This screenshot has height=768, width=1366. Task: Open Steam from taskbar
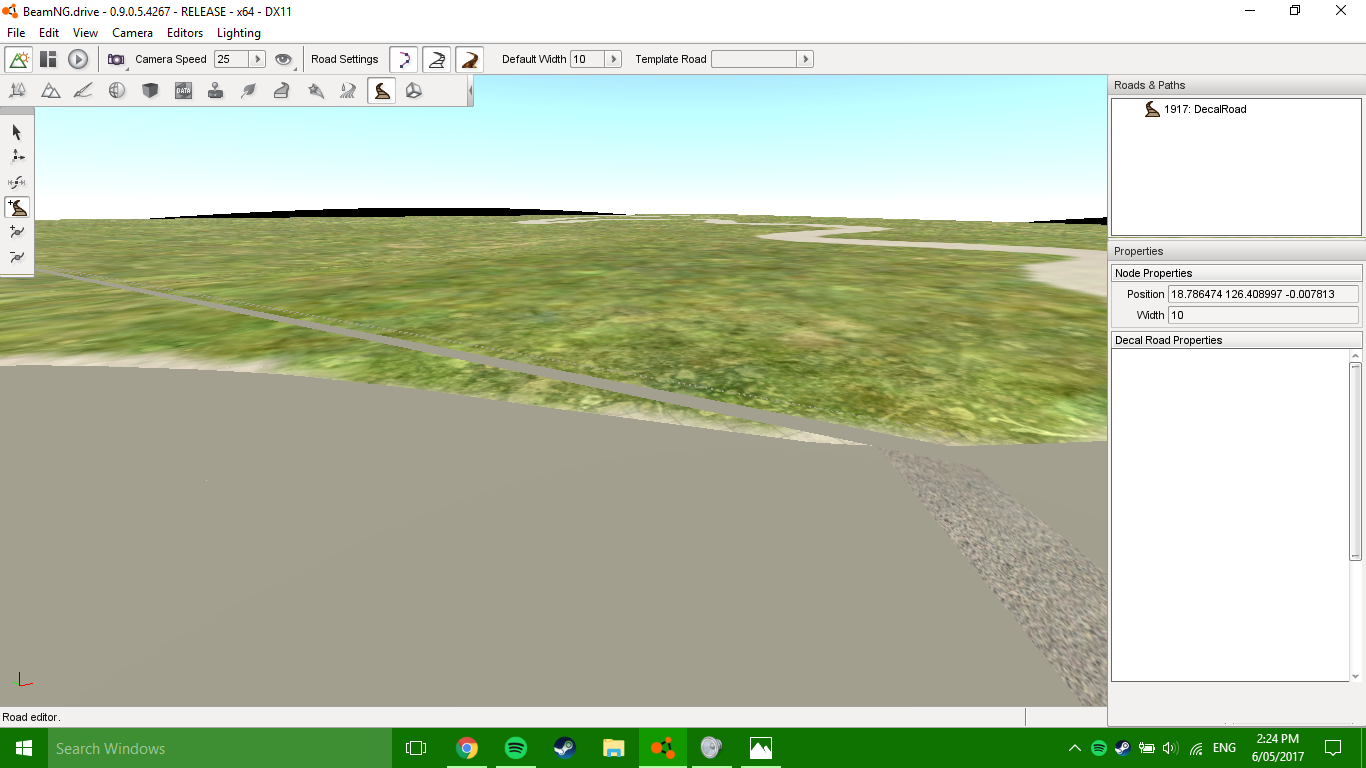coord(564,748)
